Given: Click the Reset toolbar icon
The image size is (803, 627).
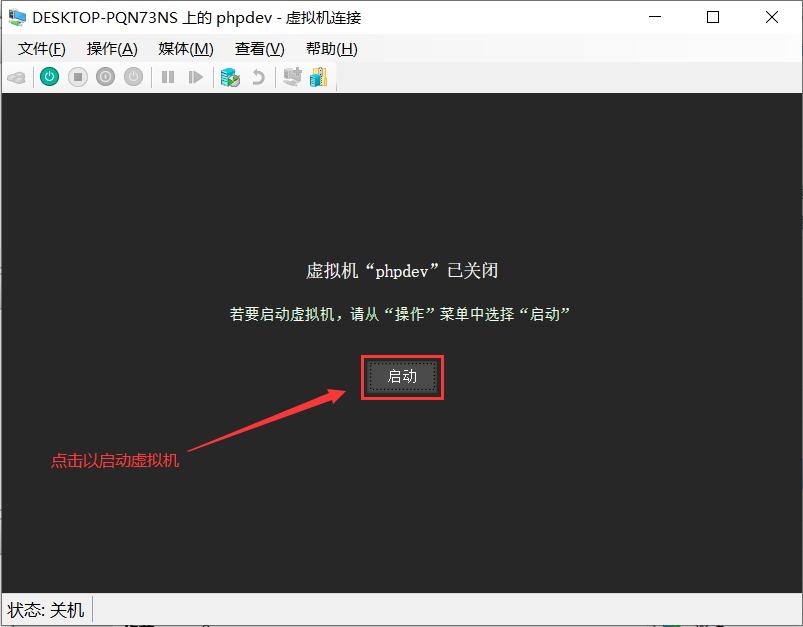Looking at the screenshot, I should (196, 76).
